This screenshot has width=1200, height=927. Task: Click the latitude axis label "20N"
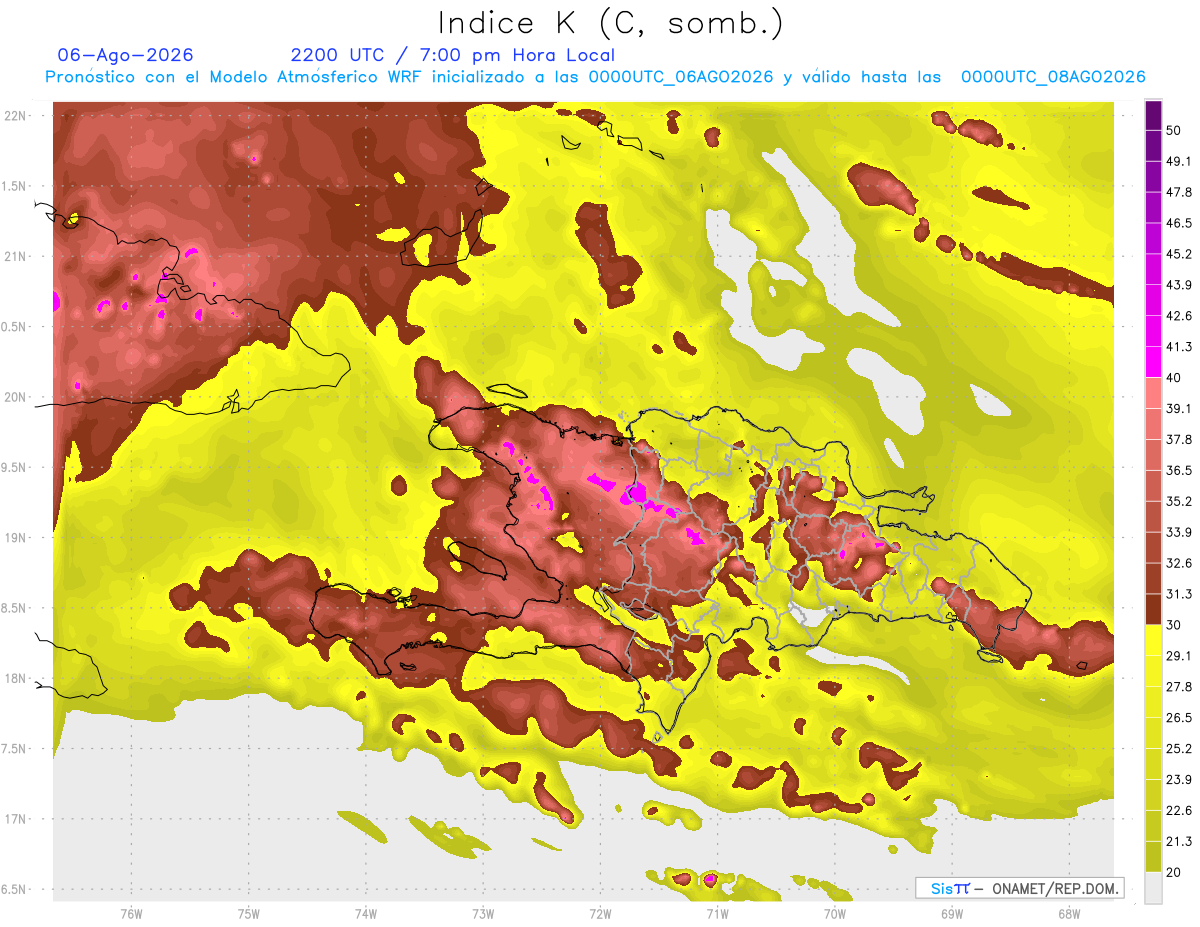point(15,397)
